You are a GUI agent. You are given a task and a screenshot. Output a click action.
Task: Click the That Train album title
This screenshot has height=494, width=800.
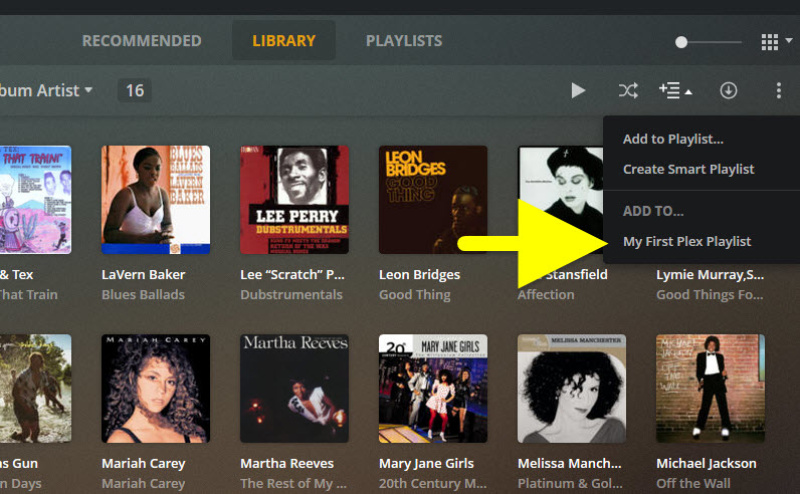click(x=29, y=294)
